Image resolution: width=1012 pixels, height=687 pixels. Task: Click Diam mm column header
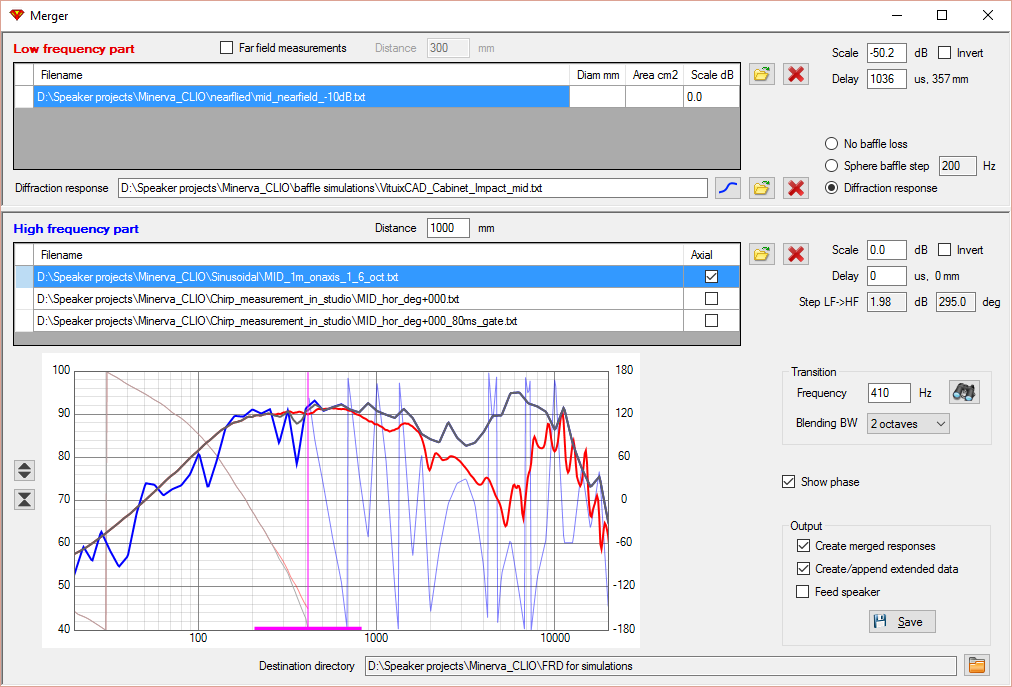coord(598,75)
